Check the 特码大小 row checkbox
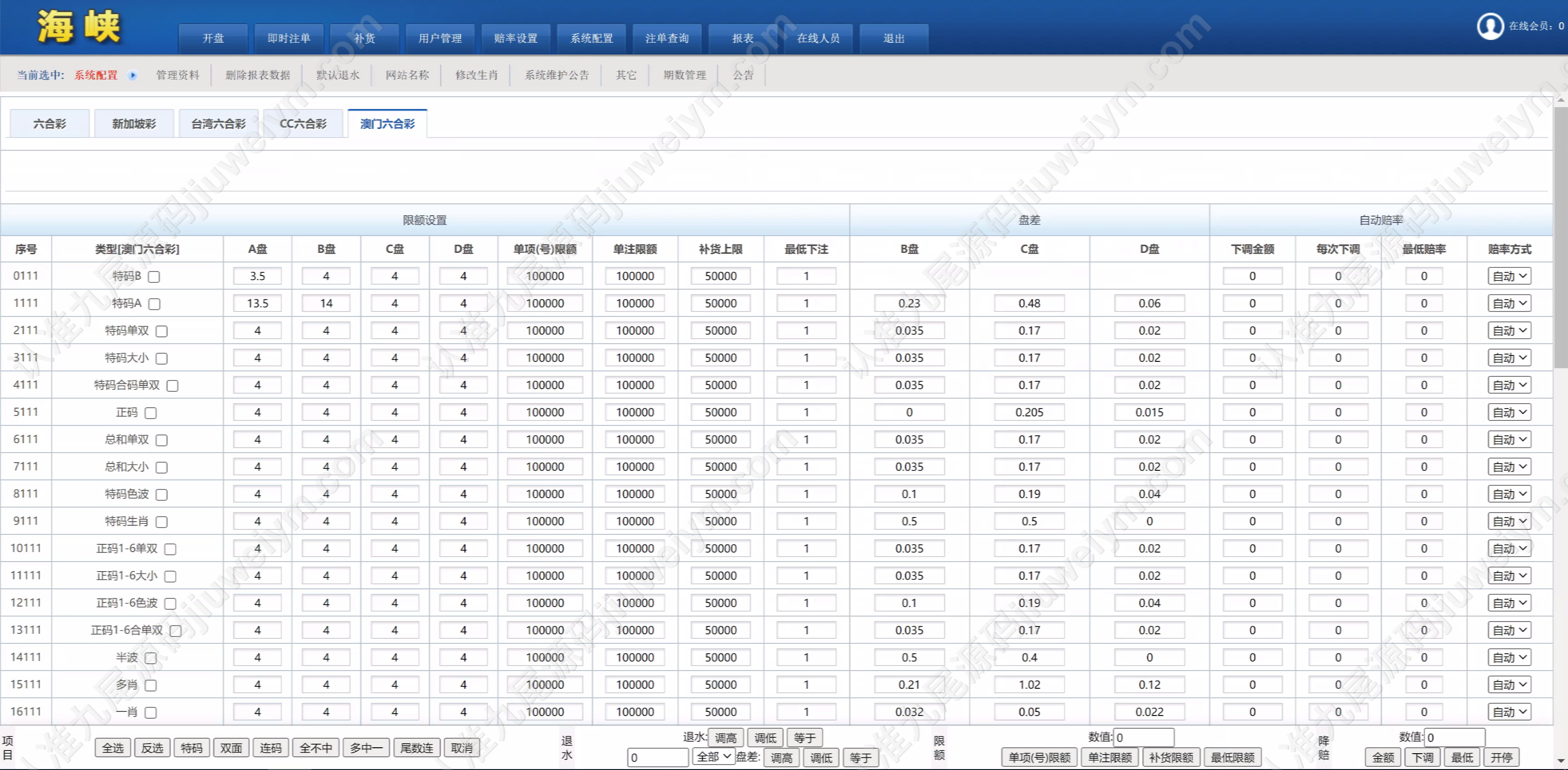The height and width of the screenshot is (770, 1568). [161, 359]
